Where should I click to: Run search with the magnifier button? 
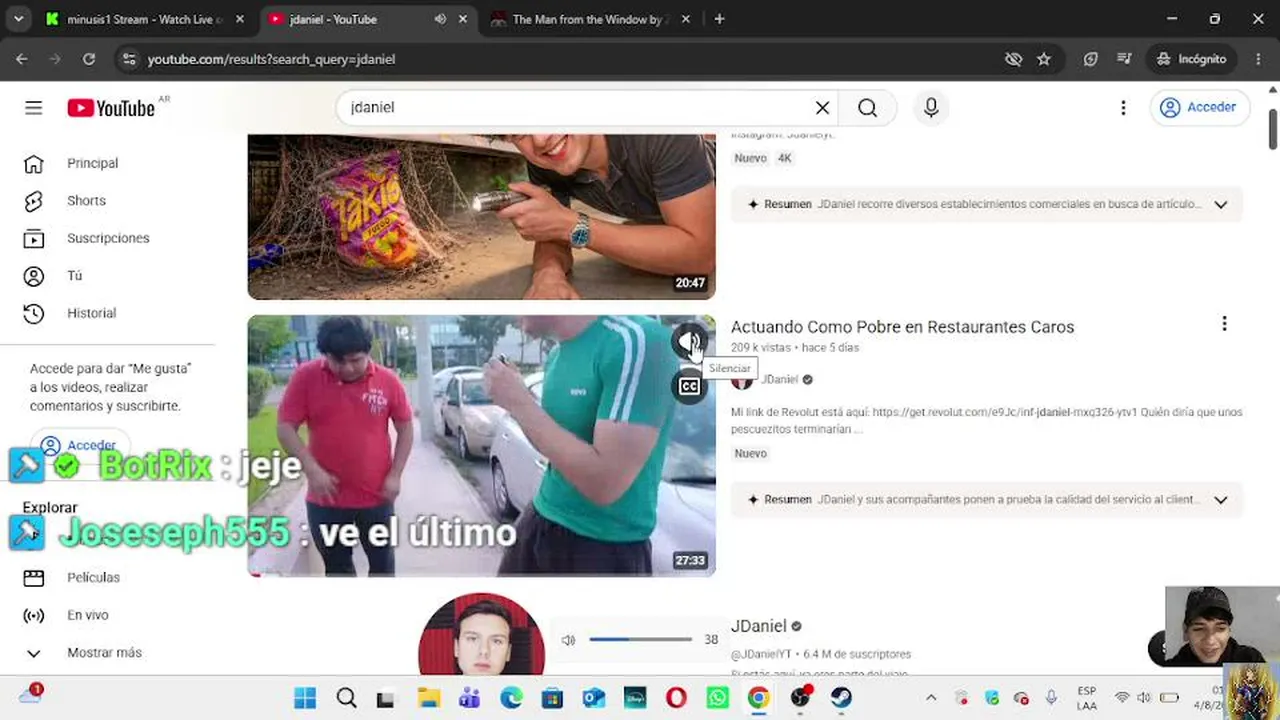coord(868,108)
